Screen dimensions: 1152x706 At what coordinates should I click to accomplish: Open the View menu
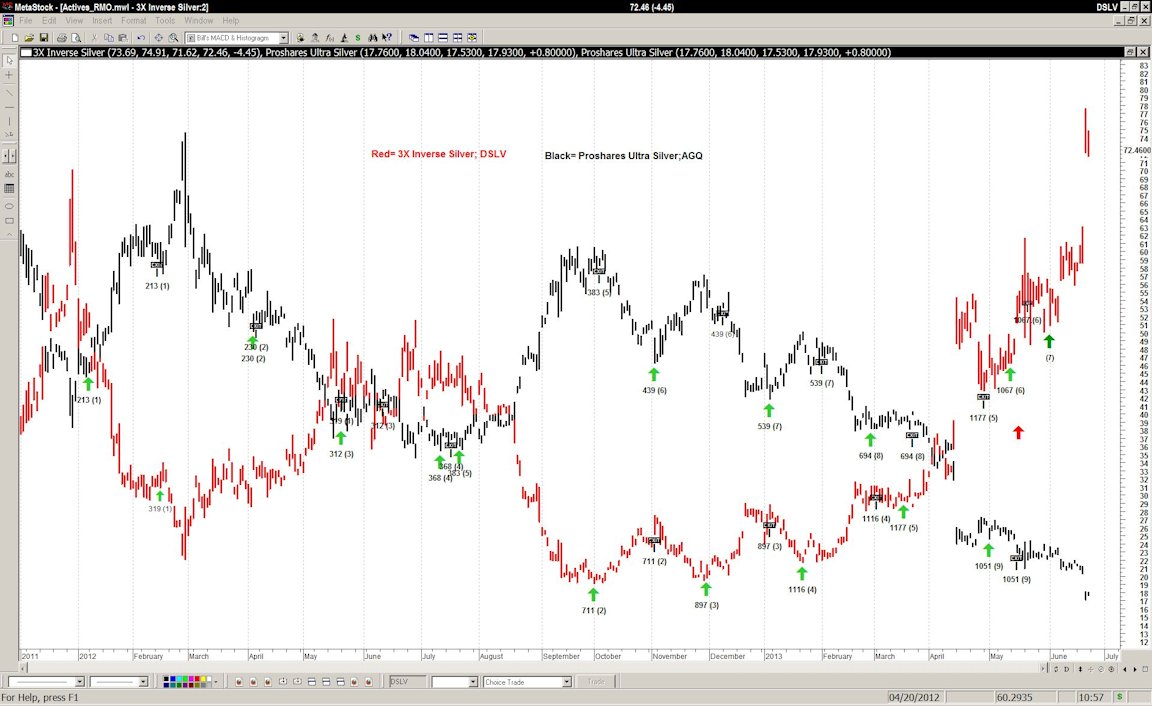[x=74, y=21]
